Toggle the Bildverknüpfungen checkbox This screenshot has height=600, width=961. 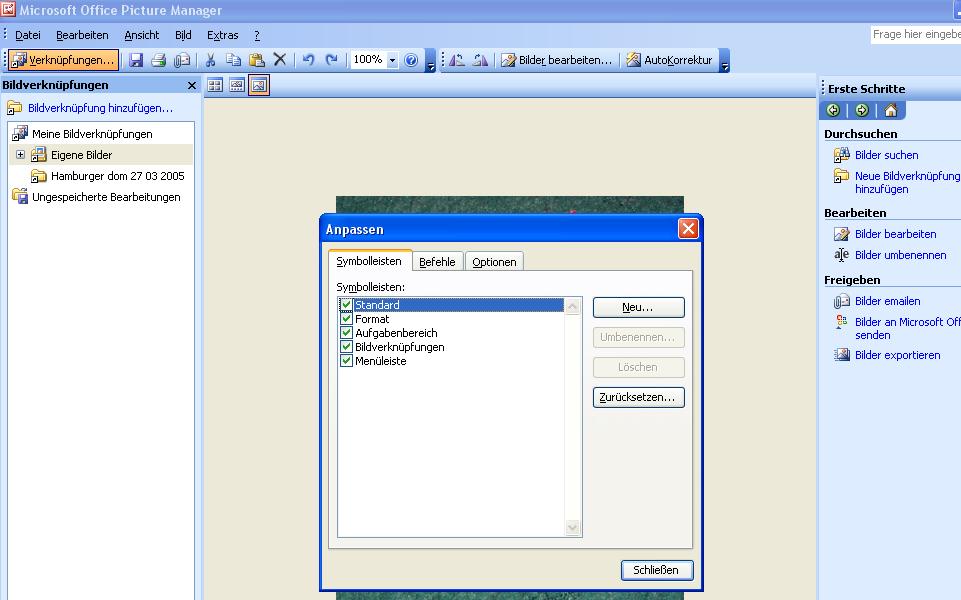coord(346,347)
